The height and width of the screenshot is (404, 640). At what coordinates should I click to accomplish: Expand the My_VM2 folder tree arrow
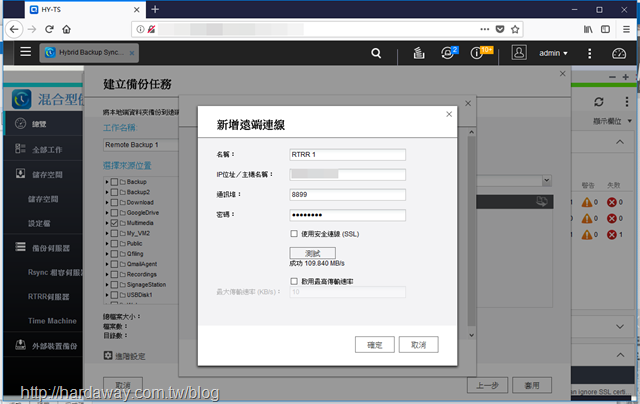click(107, 233)
